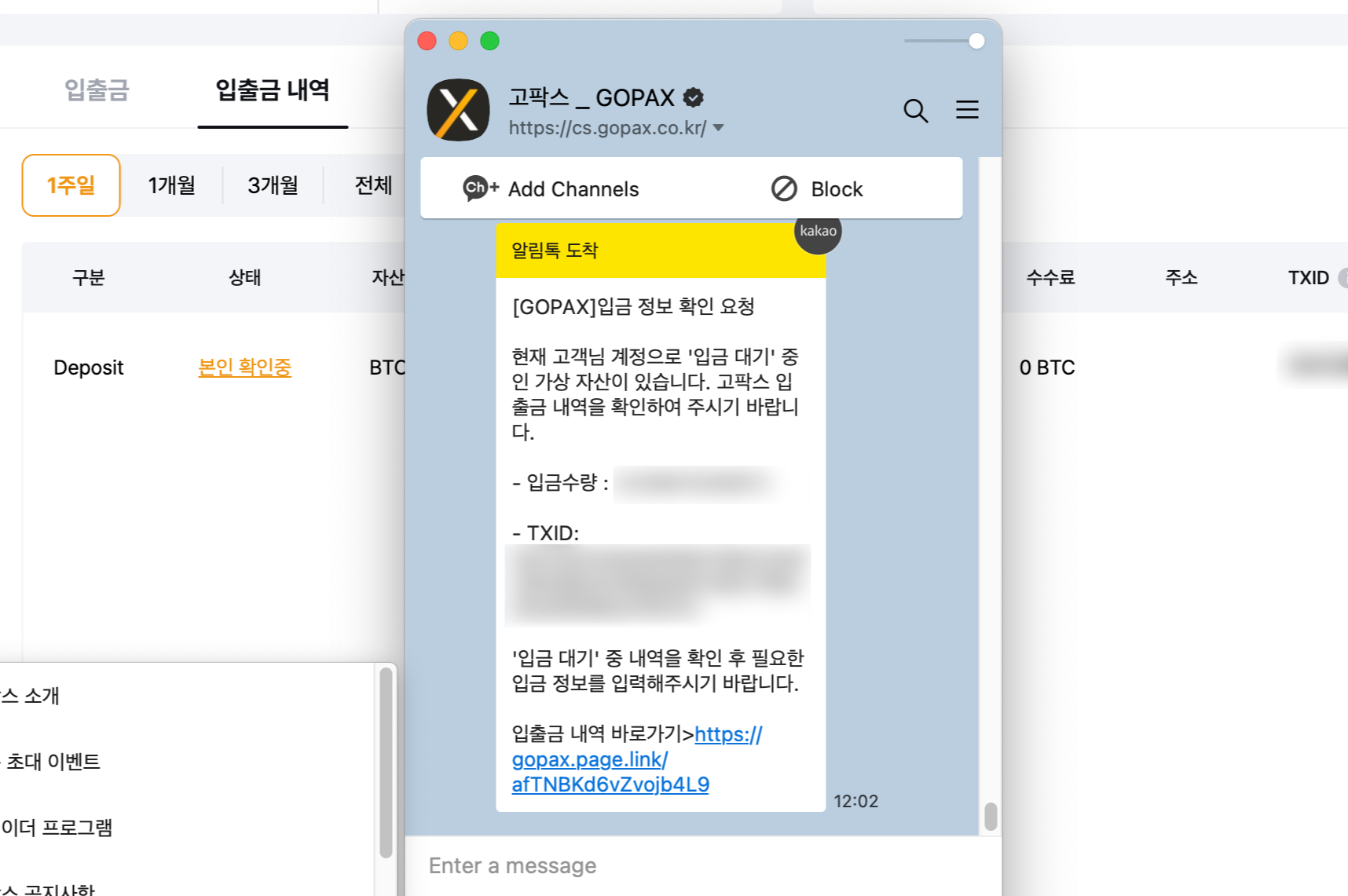Click the 구분 column header
This screenshot has width=1348, height=896.
(88, 277)
